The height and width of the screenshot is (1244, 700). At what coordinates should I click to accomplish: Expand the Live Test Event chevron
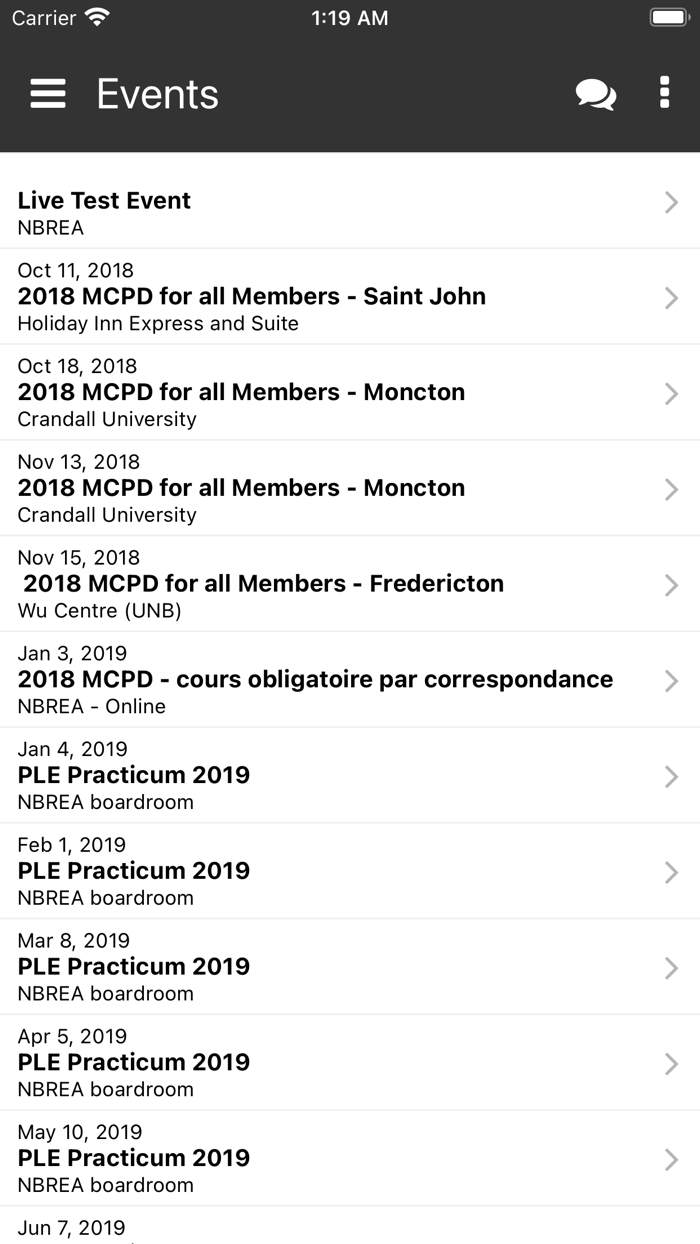(x=671, y=202)
